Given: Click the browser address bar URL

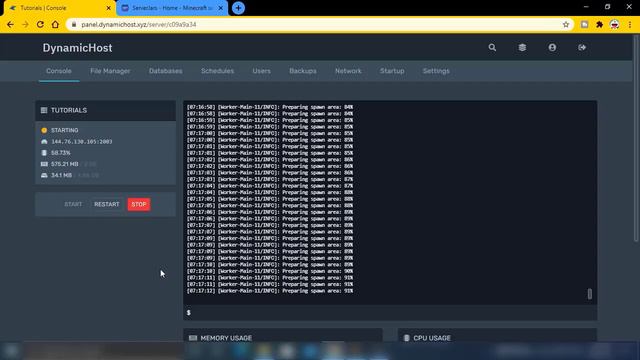Looking at the screenshot, I should [139, 24].
